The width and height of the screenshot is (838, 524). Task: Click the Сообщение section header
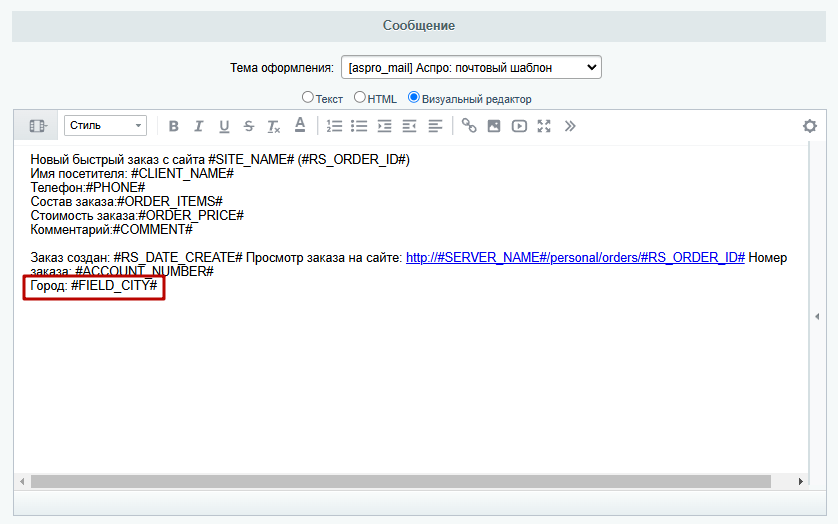coord(419,26)
